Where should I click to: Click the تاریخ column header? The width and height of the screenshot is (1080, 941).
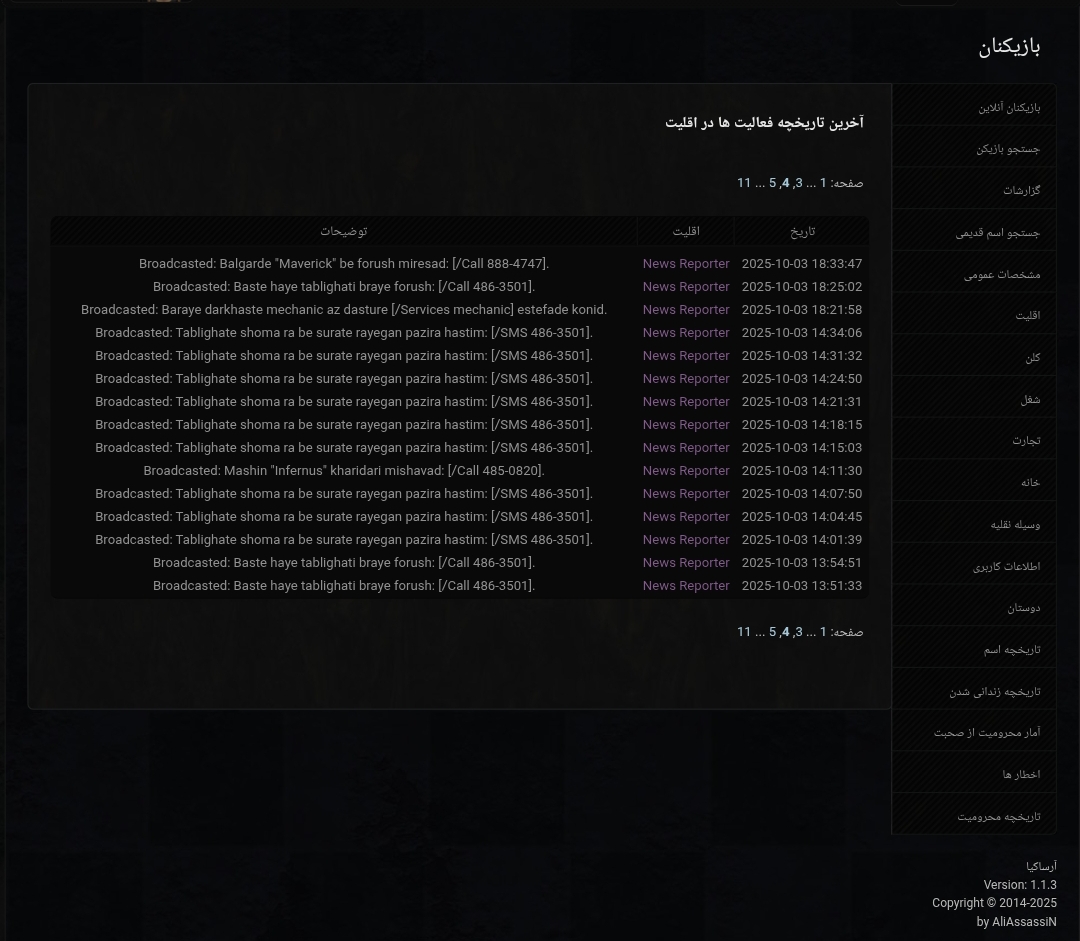click(x=802, y=232)
